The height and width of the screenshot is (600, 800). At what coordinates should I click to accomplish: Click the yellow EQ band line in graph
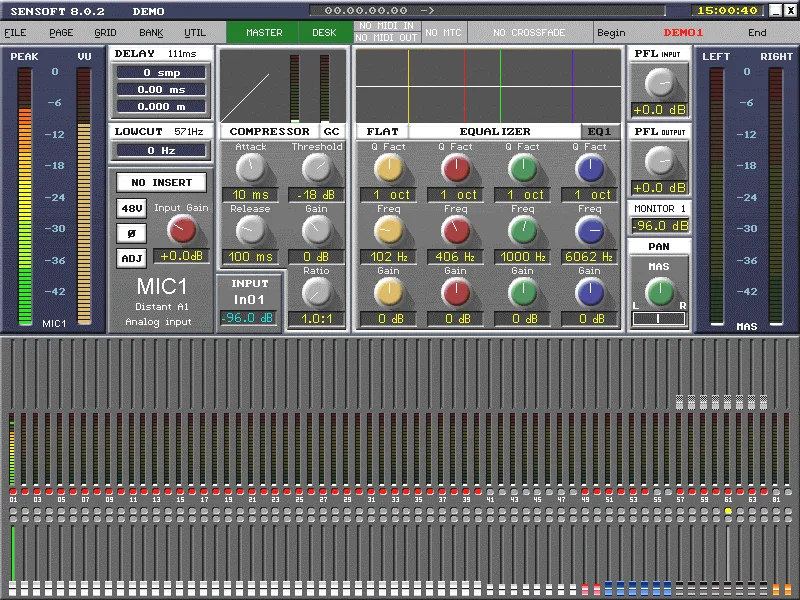409,86
